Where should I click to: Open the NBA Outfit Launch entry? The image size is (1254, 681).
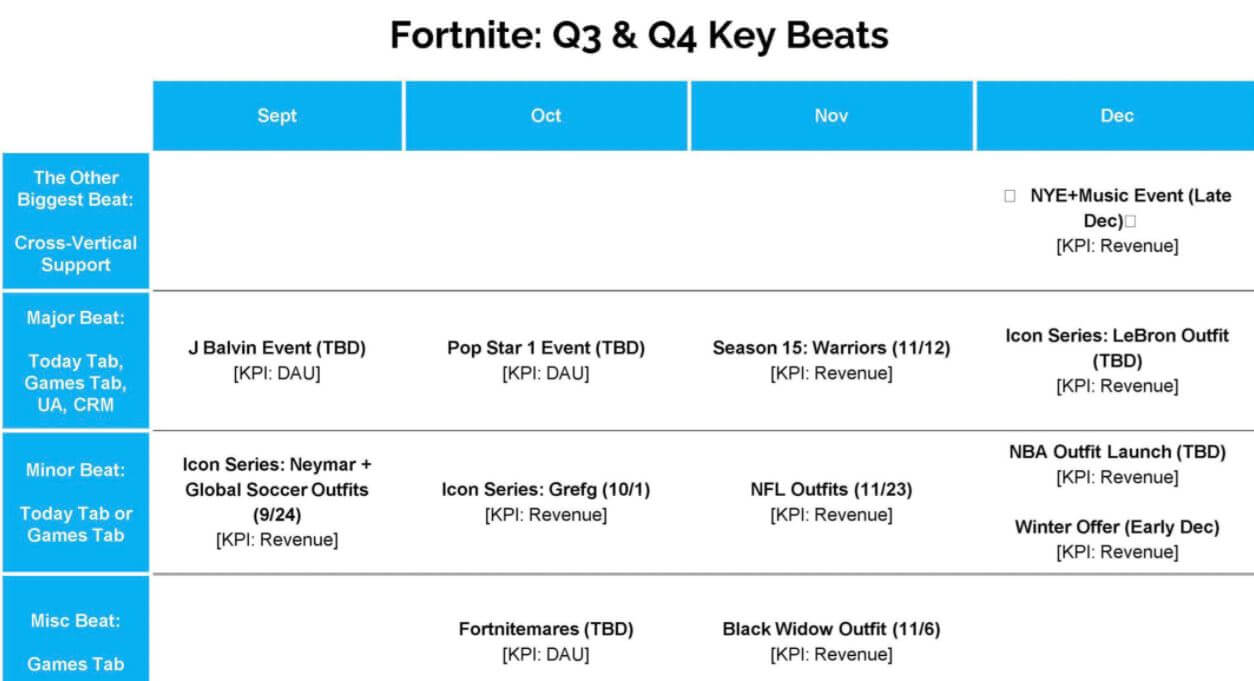tap(1116, 452)
